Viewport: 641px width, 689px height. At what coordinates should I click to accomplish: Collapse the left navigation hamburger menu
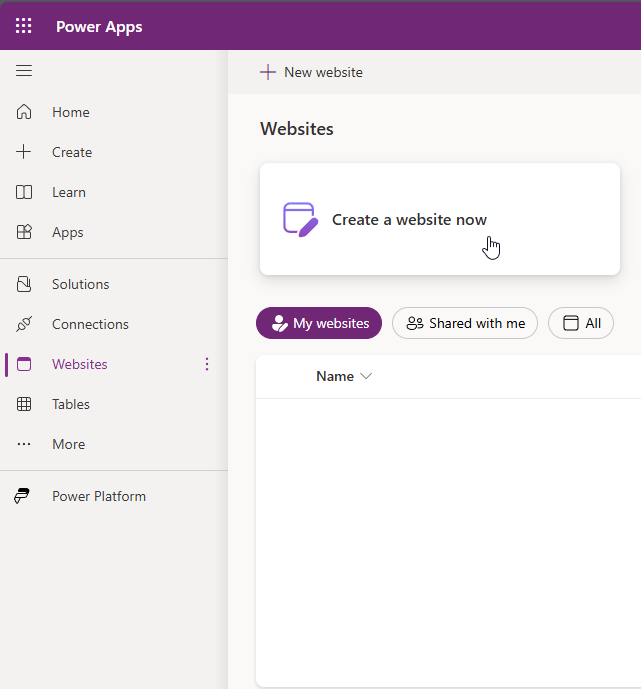pyautogui.click(x=24, y=70)
